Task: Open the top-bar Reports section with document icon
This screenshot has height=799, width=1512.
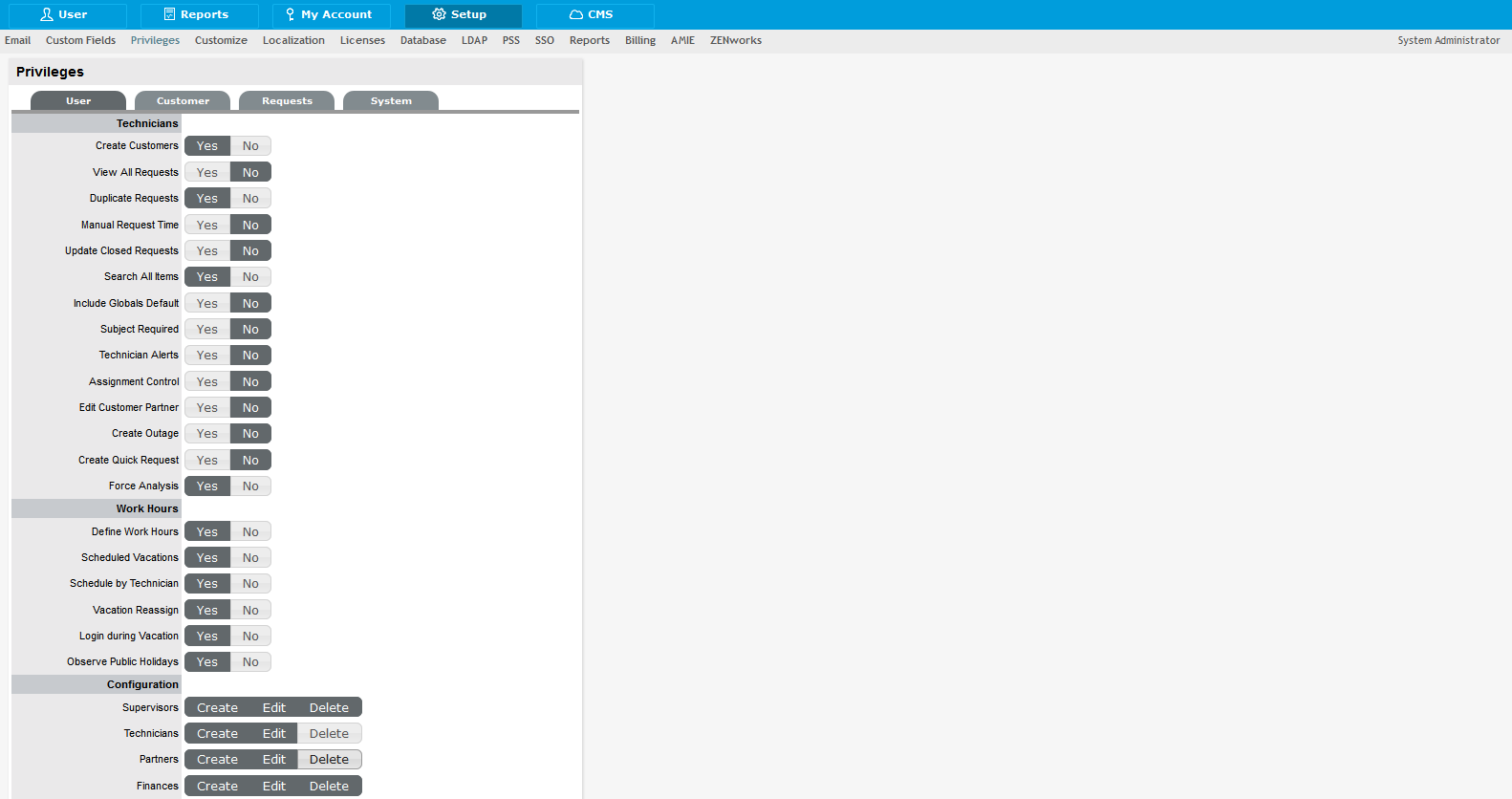Action: point(199,15)
